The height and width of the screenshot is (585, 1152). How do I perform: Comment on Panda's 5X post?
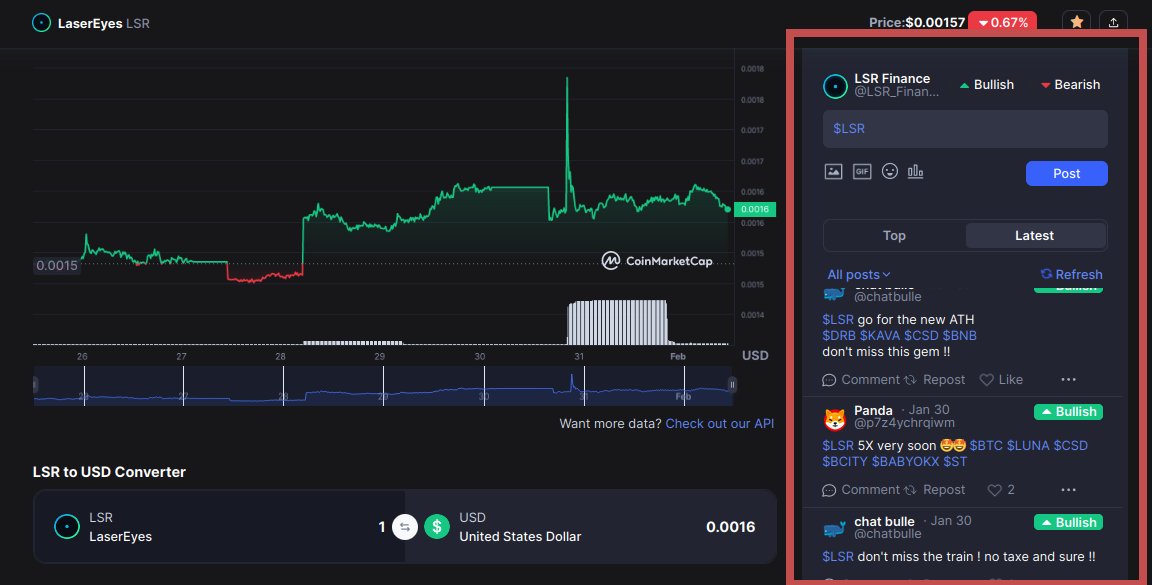coord(861,490)
